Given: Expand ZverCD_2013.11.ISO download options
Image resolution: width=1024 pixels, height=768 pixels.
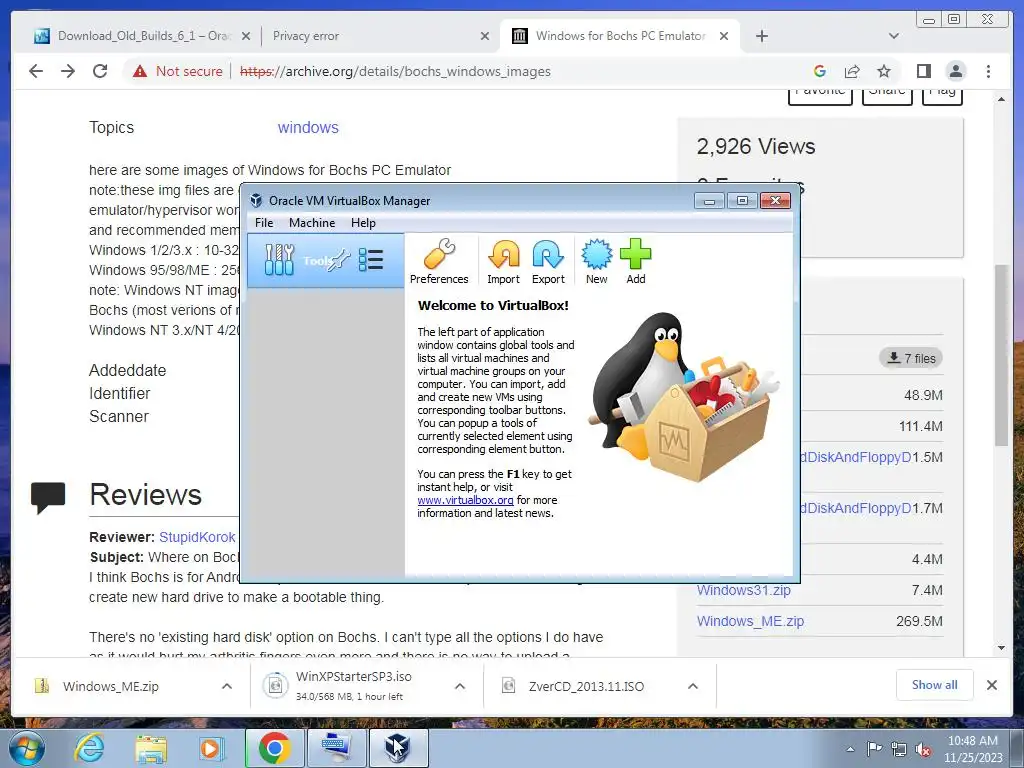Looking at the screenshot, I should point(693,686).
